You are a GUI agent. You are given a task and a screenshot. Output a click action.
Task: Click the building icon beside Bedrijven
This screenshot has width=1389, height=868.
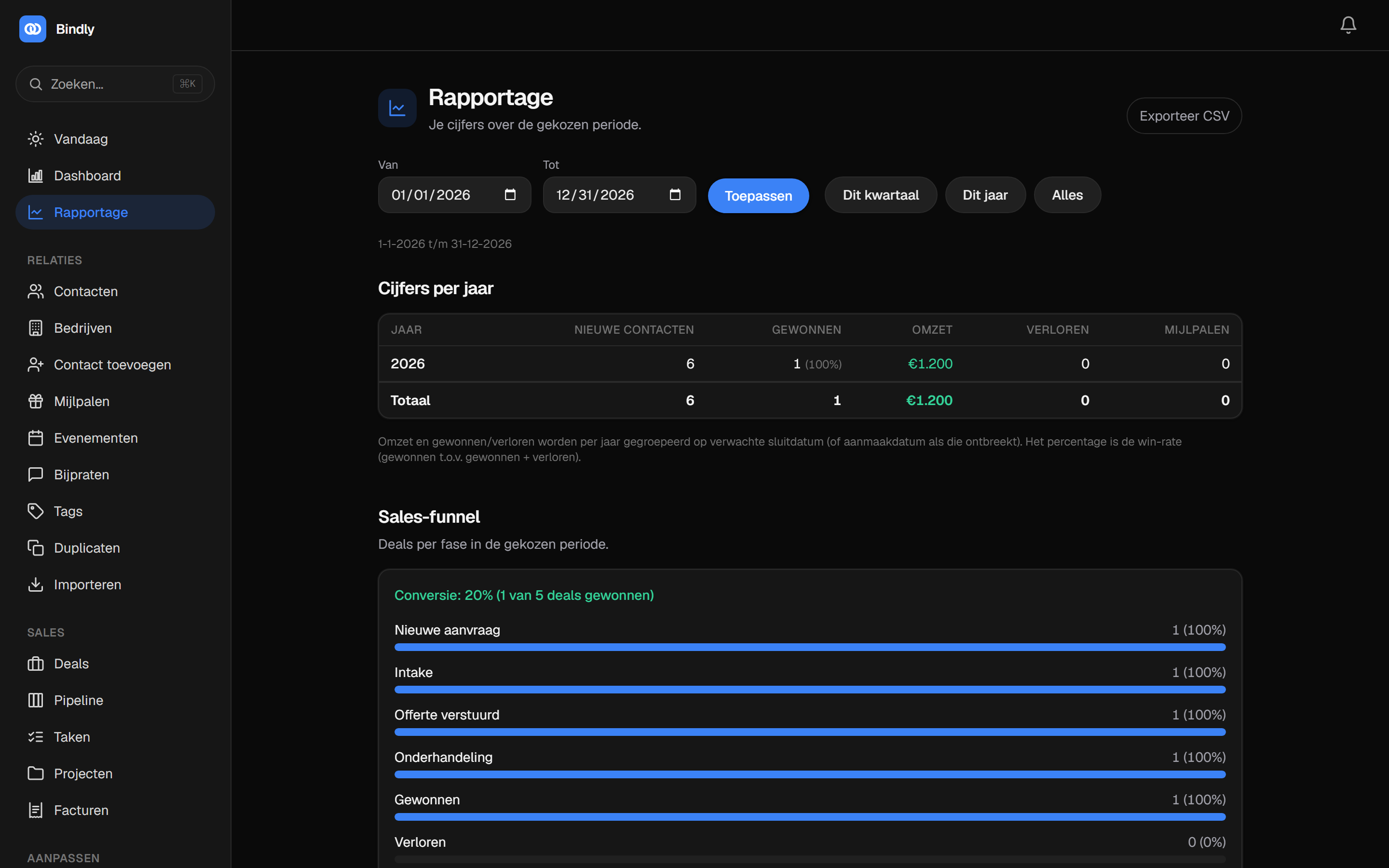(x=36, y=328)
